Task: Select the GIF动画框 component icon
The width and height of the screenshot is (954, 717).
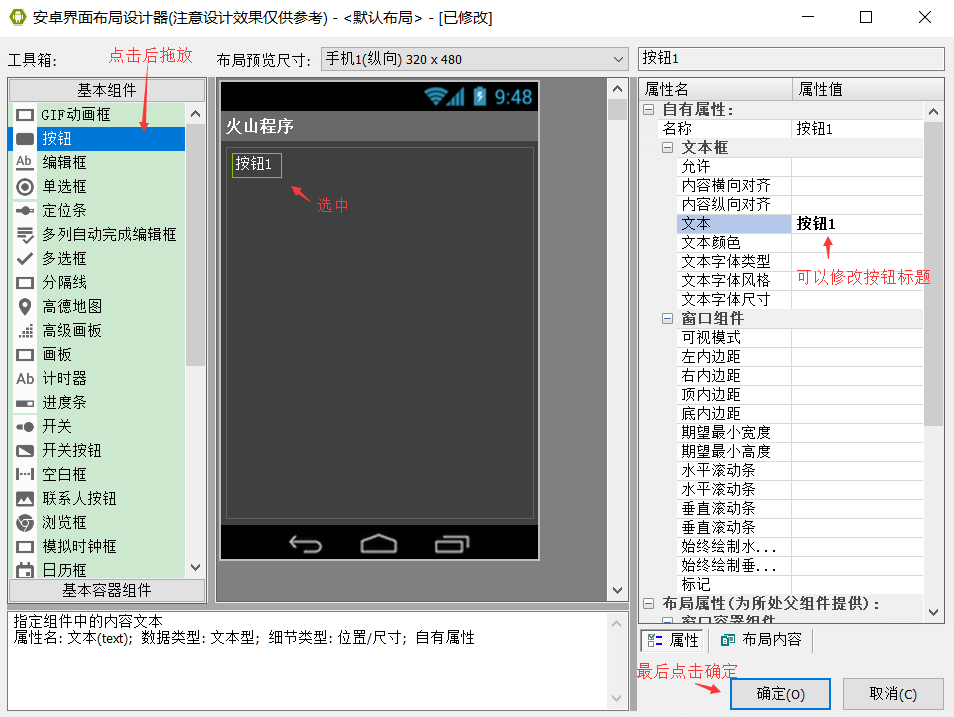Action: pyautogui.click(x=25, y=115)
